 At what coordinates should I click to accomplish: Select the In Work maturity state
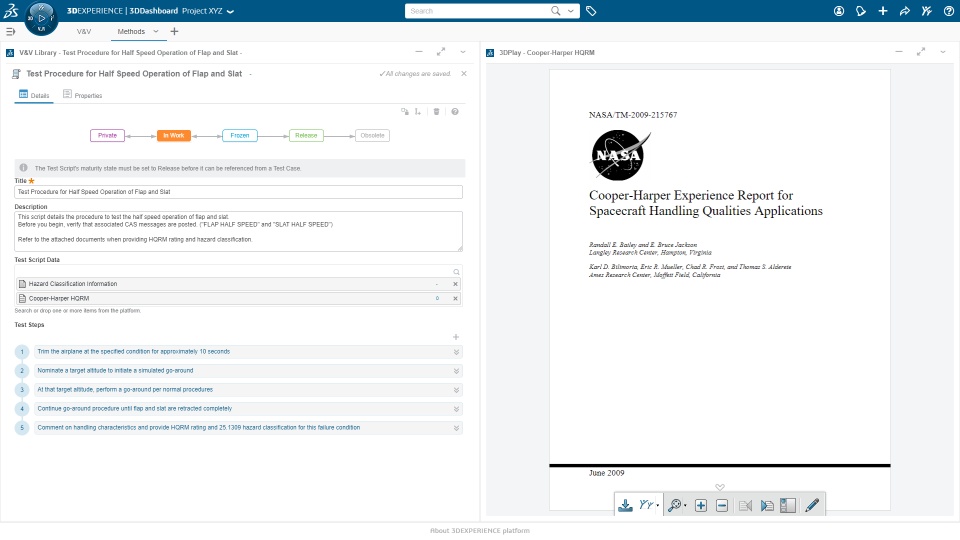[174, 135]
